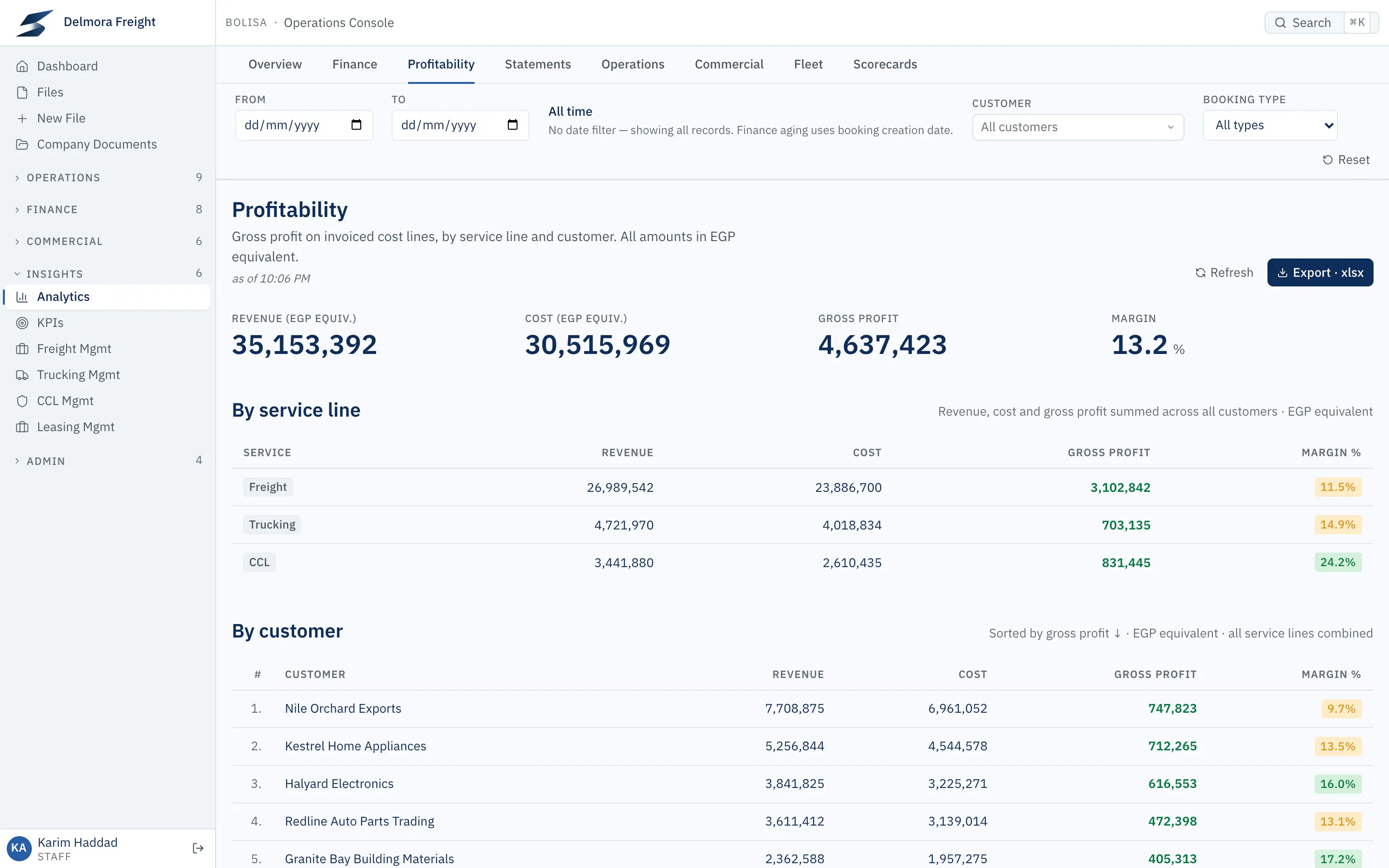Click the CCL 24.2% margin badge
This screenshot has width=1389, height=868.
coord(1337,563)
